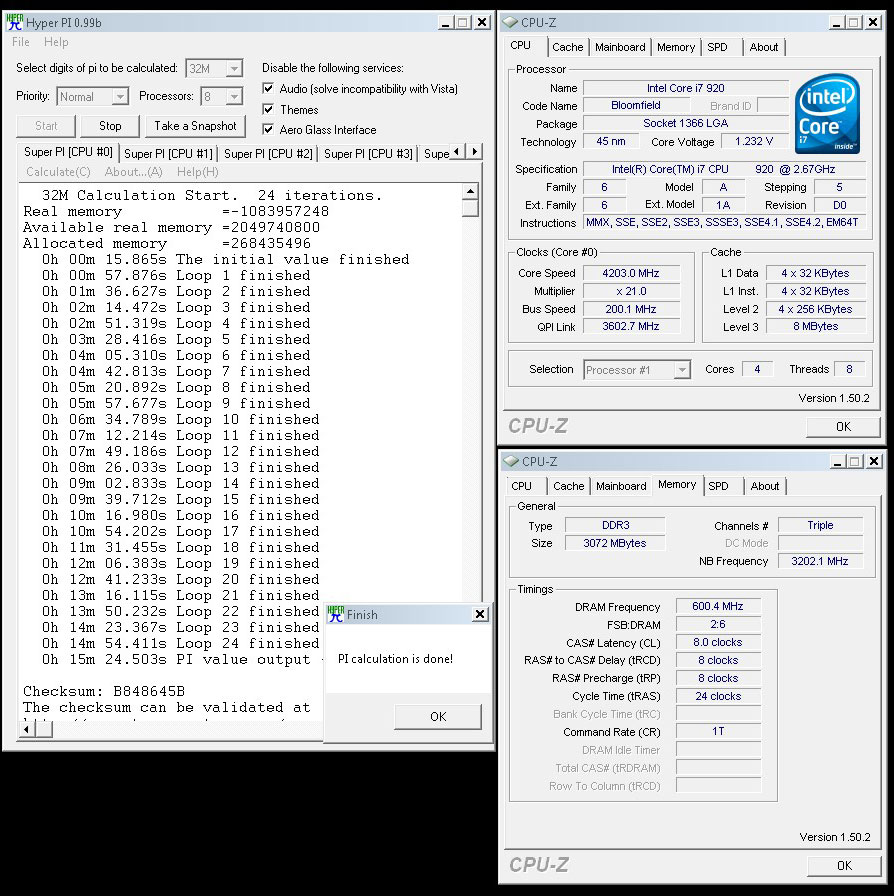Viewport: 894px width, 896px height.
Task: Click the NB Frequency value 3202.1 MHz
Action: [x=820, y=561]
